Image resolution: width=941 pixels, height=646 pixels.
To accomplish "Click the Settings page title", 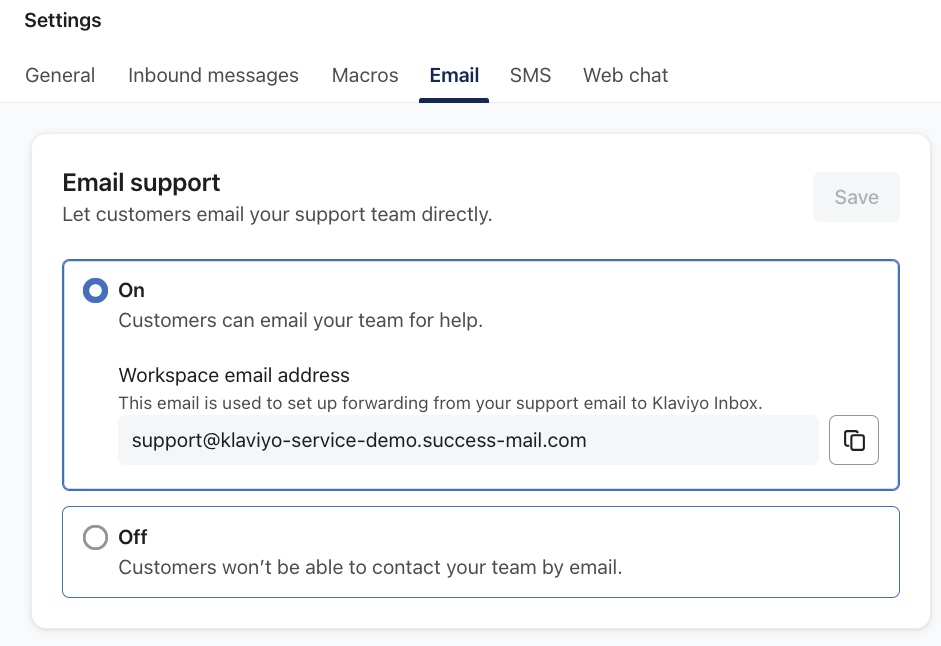I will click(x=62, y=20).
